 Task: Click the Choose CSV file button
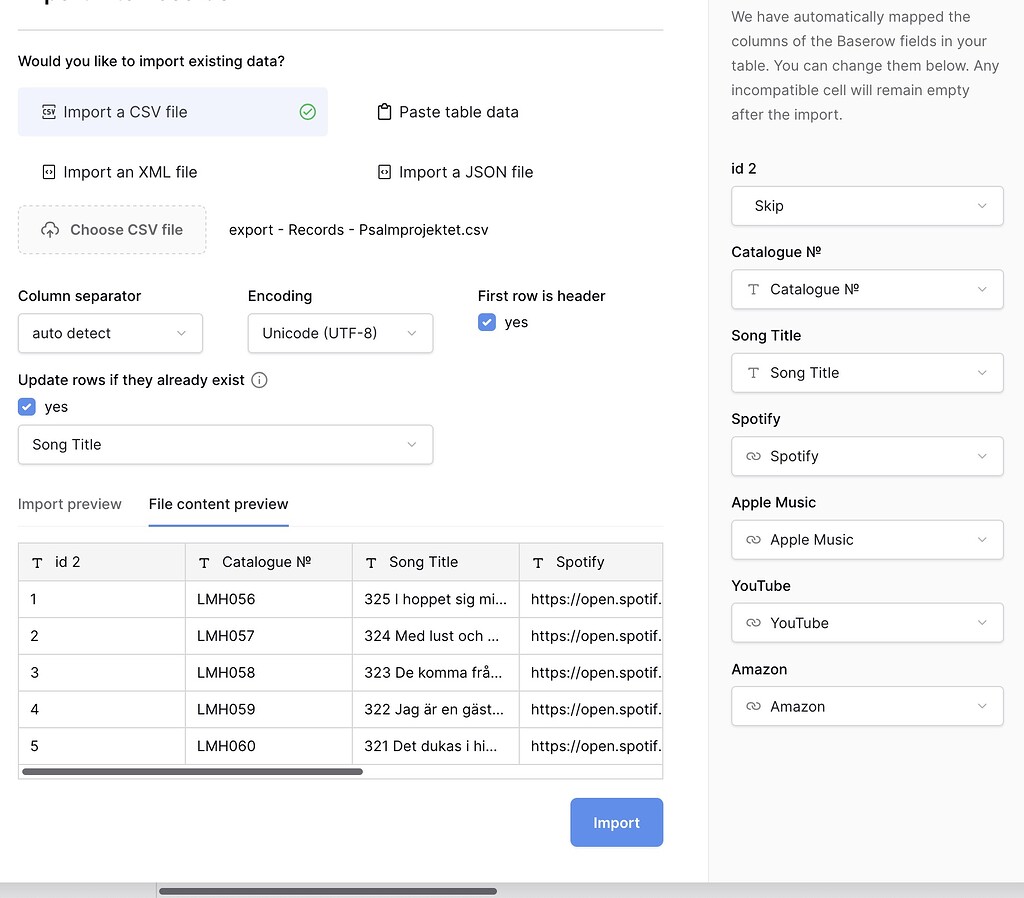(112, 229)
